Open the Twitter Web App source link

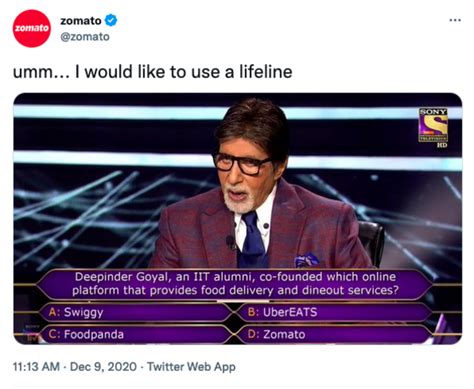[191, 367]
